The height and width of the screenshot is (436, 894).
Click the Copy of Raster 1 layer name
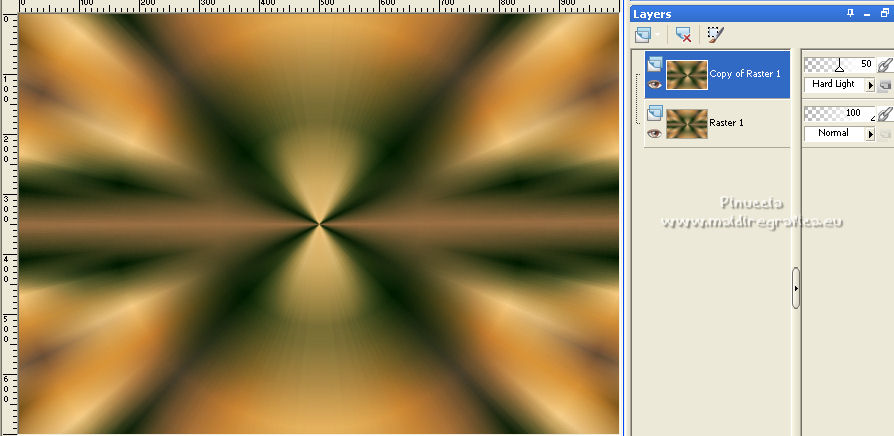click(745, 74)
